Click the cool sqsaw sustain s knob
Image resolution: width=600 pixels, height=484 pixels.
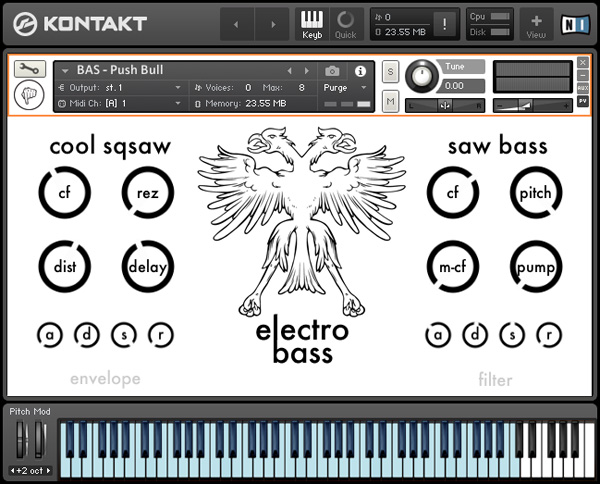(124, 335)
